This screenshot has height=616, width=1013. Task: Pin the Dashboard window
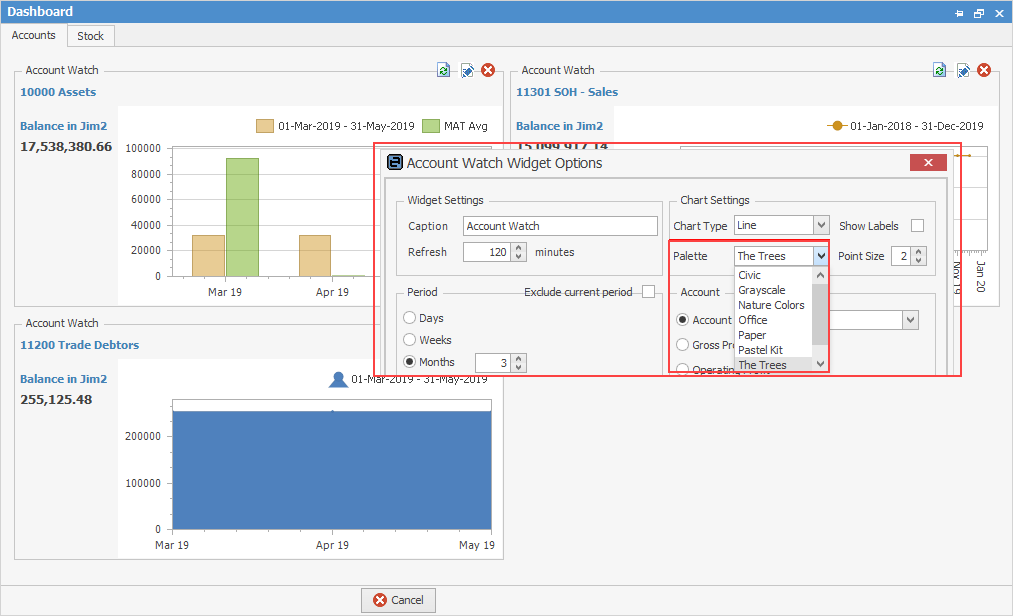959,13
